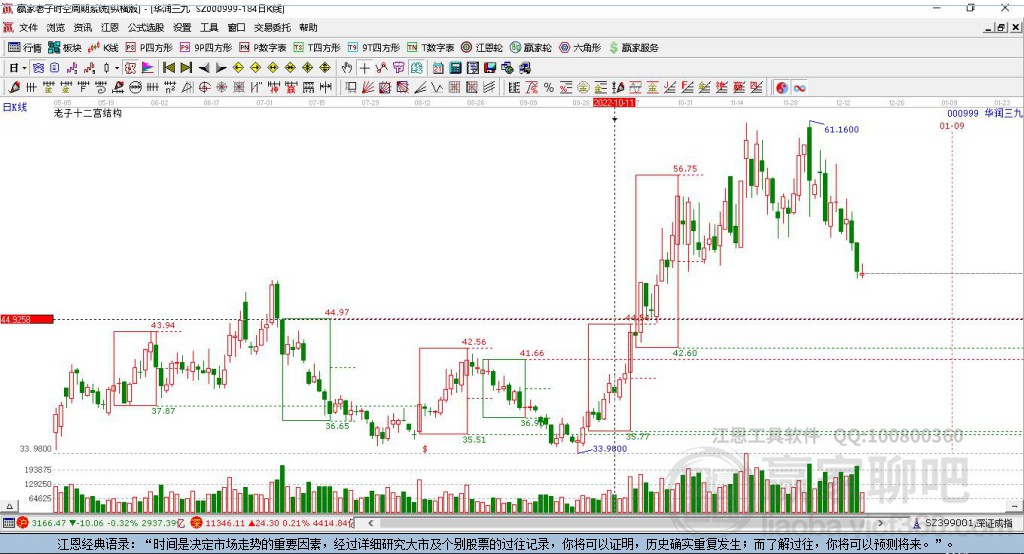Click the 老子十二宫结构 label

pos(88,113)
